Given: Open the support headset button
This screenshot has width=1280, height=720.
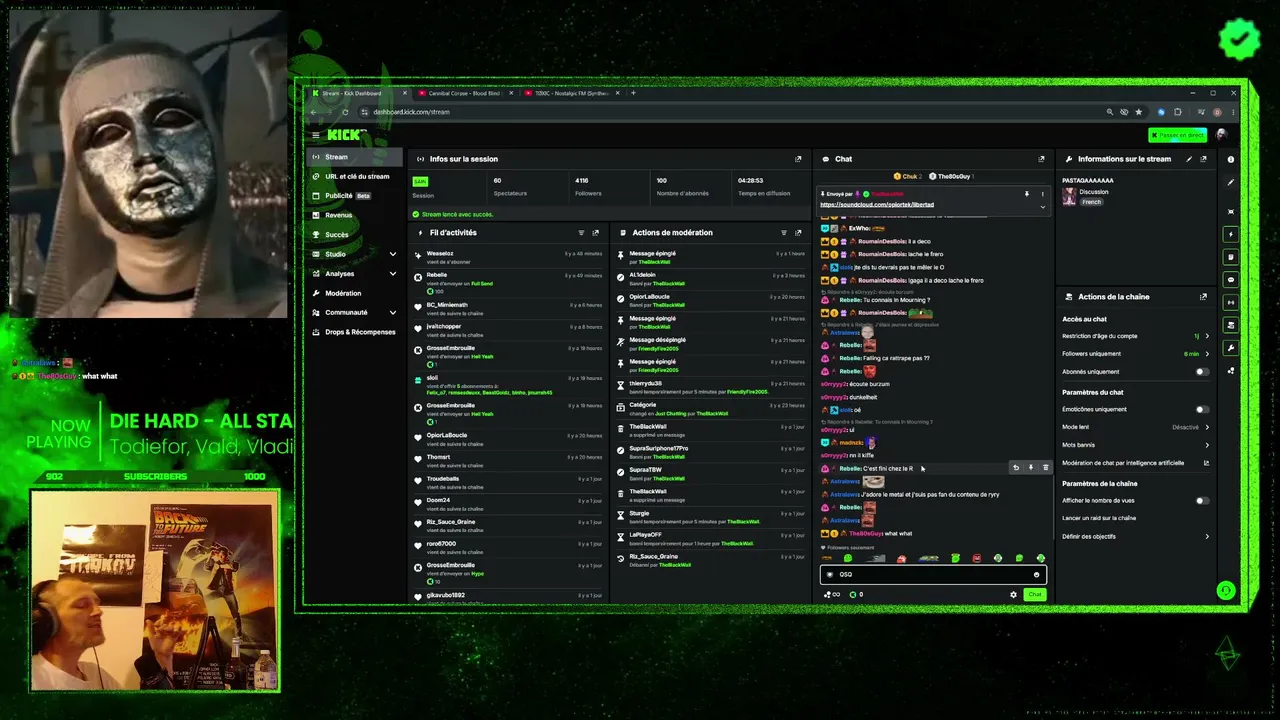Looking at the screenshot, I should coord(1226,591).
